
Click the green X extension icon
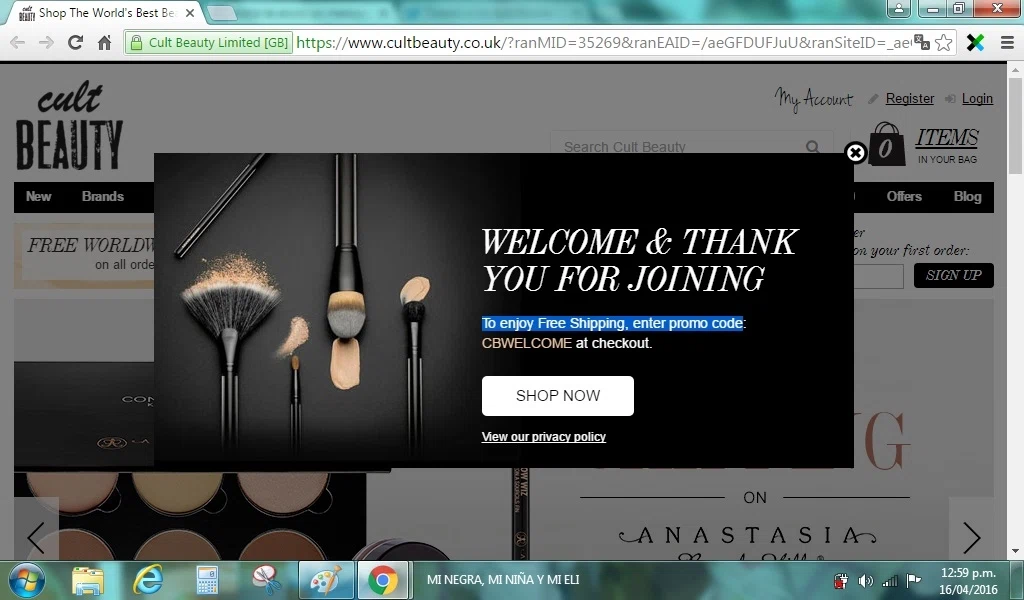[976, 42]
